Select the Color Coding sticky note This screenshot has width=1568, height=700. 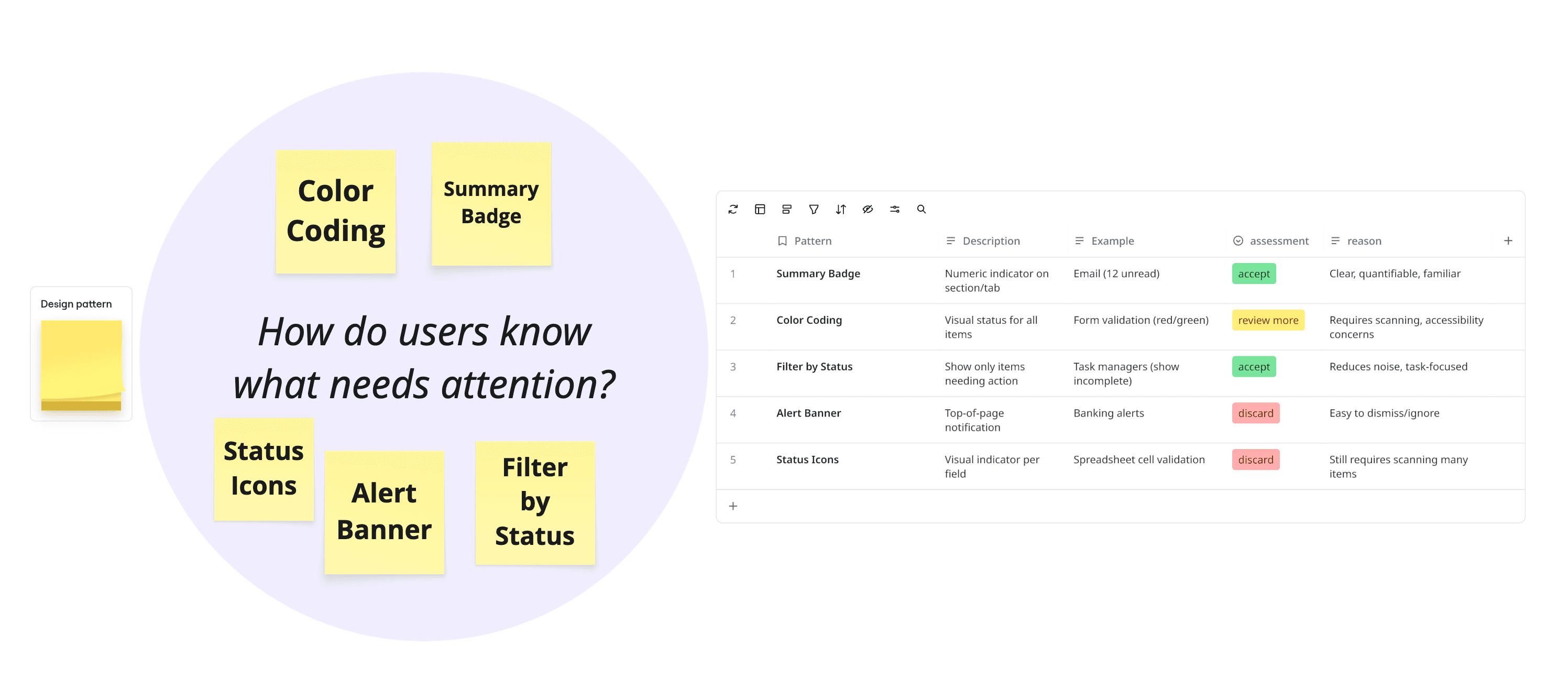(335, 212)
